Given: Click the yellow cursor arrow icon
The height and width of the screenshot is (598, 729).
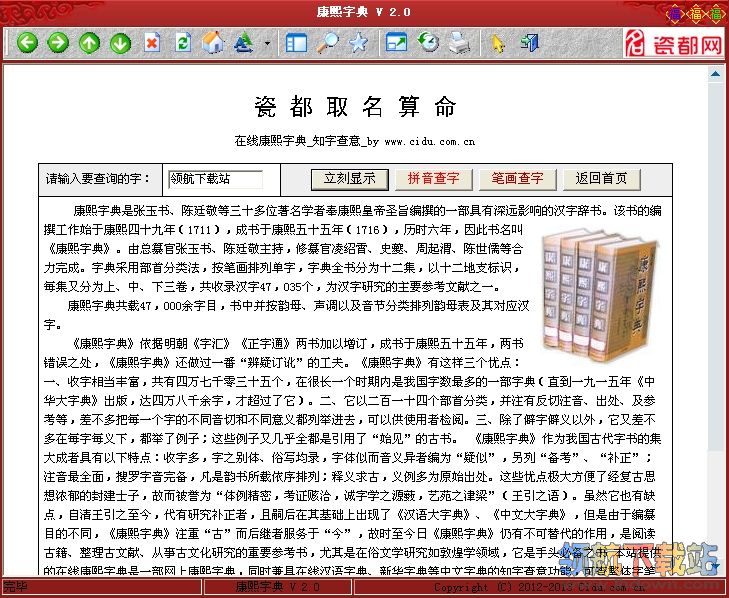Looking at the screenshot, I should click(x=497, y=44).
